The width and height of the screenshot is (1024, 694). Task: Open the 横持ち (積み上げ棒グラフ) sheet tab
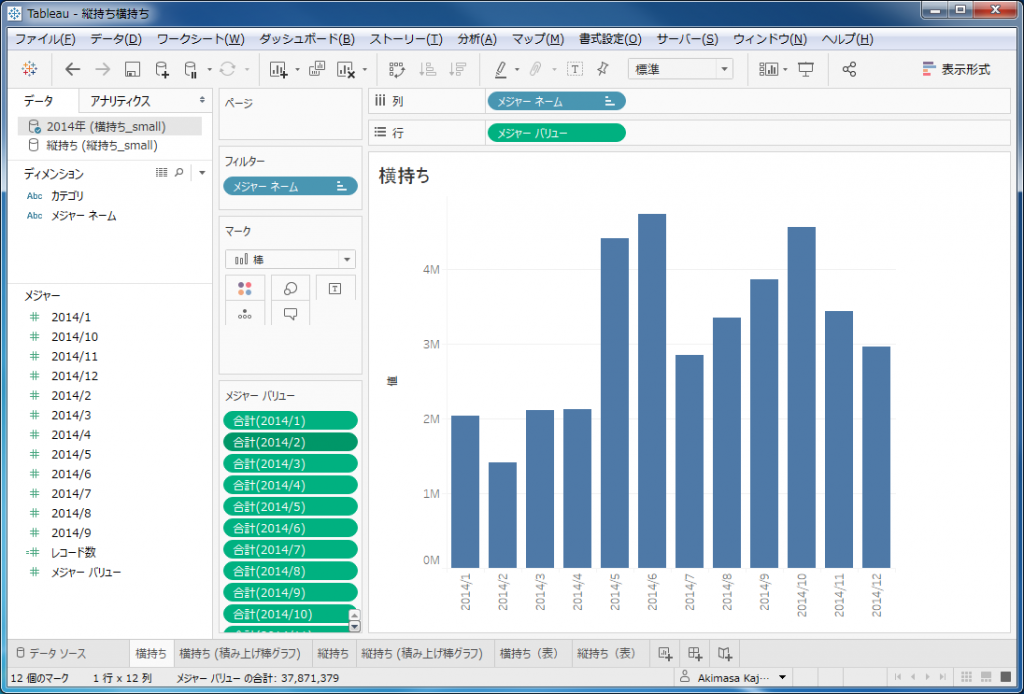pos(239,653)
